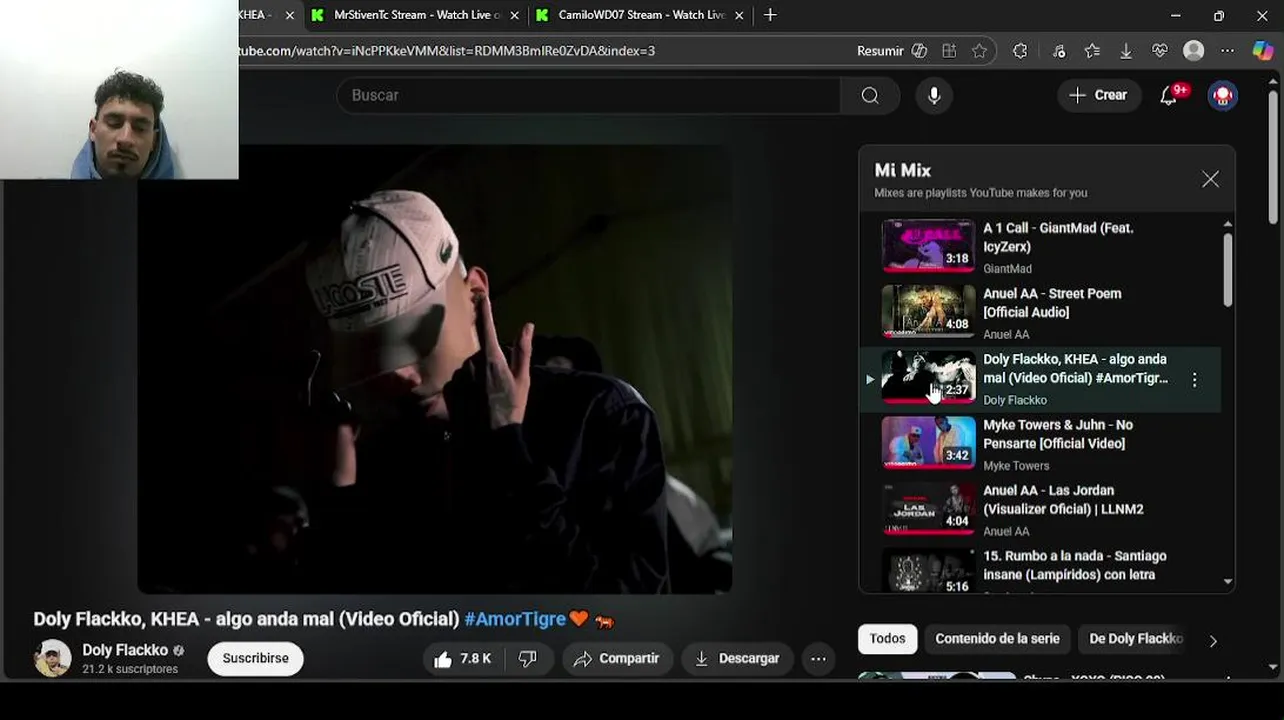Open the media control music icon

coord(1059,51)
